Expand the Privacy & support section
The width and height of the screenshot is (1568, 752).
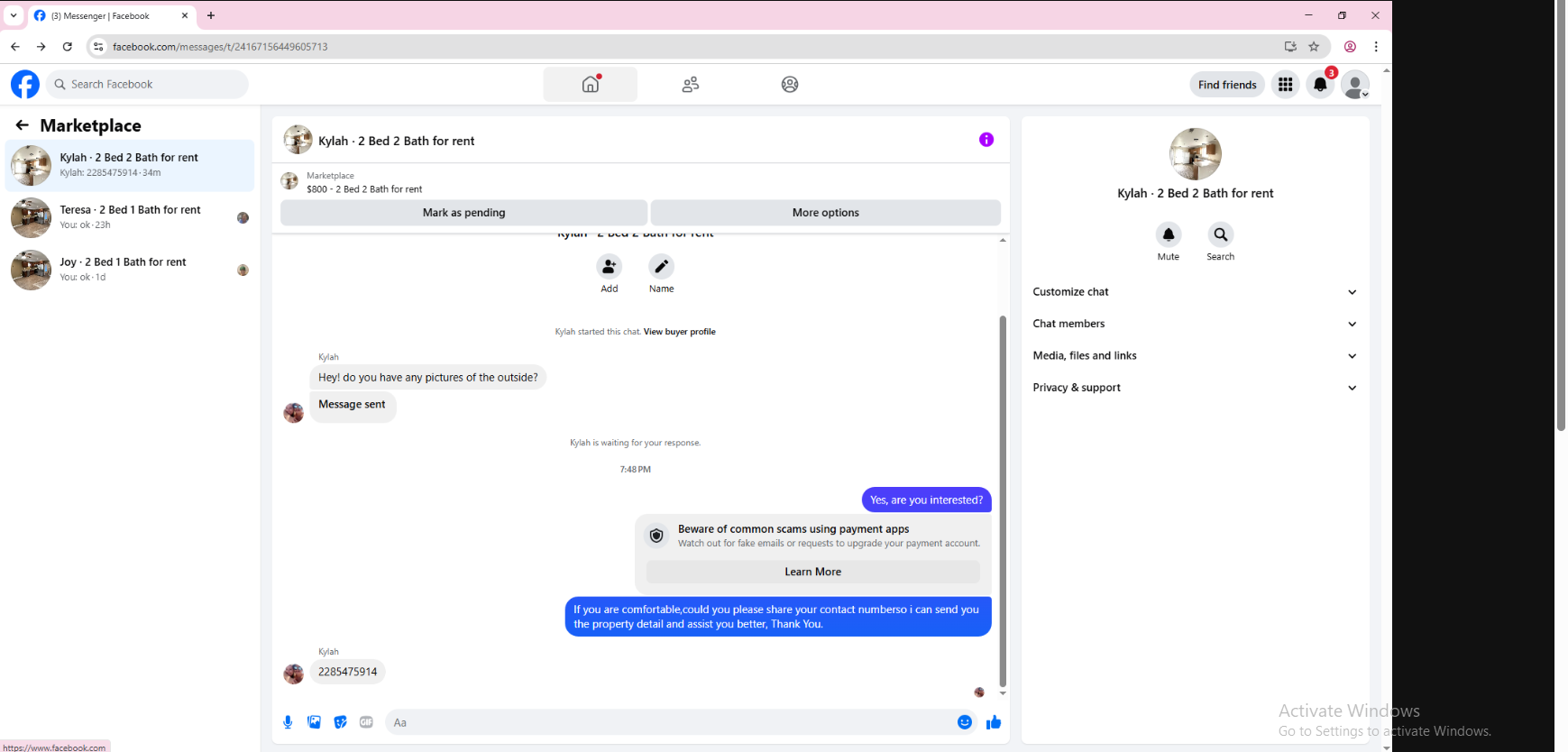point(1195,388)
